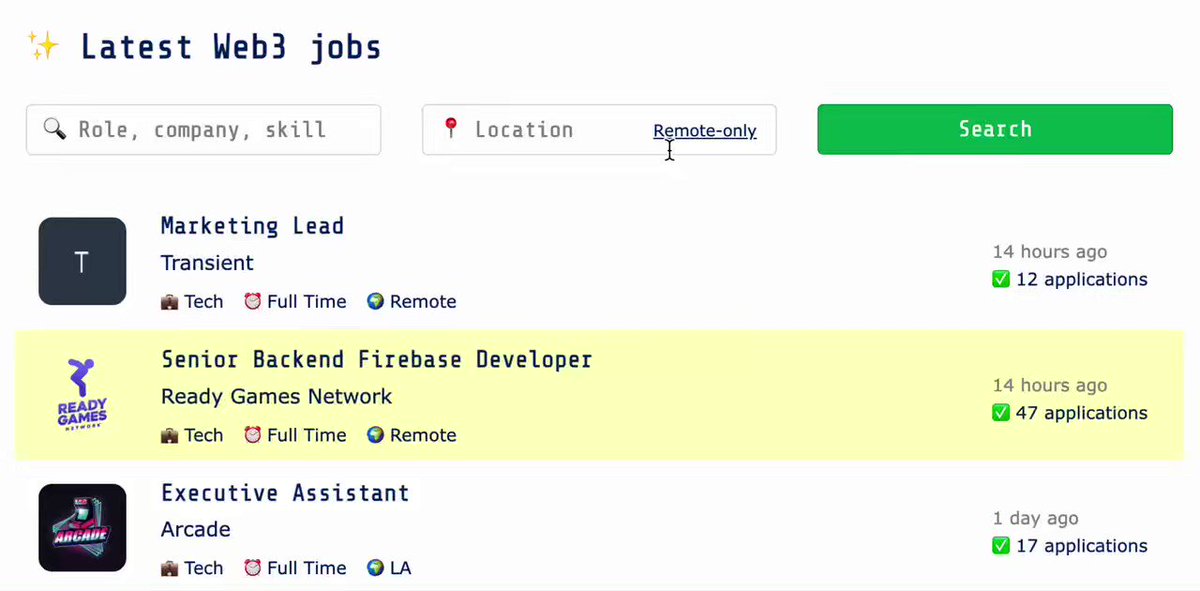Toggle the Remote-only filter link

point(705,131)
